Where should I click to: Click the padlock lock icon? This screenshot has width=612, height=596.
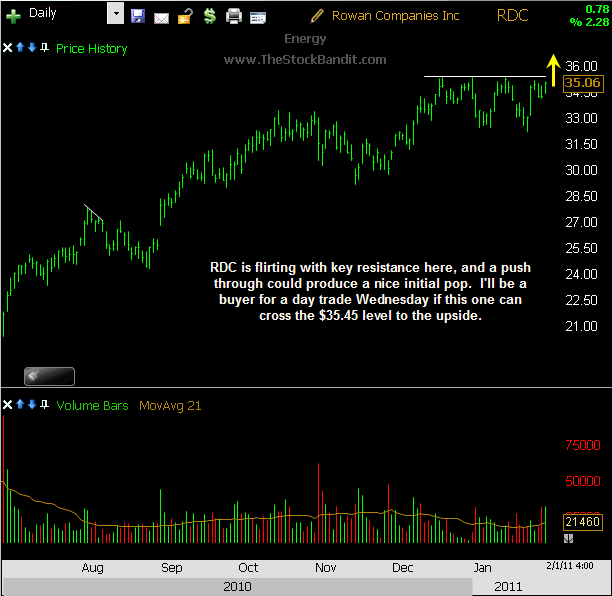point(184,16)
